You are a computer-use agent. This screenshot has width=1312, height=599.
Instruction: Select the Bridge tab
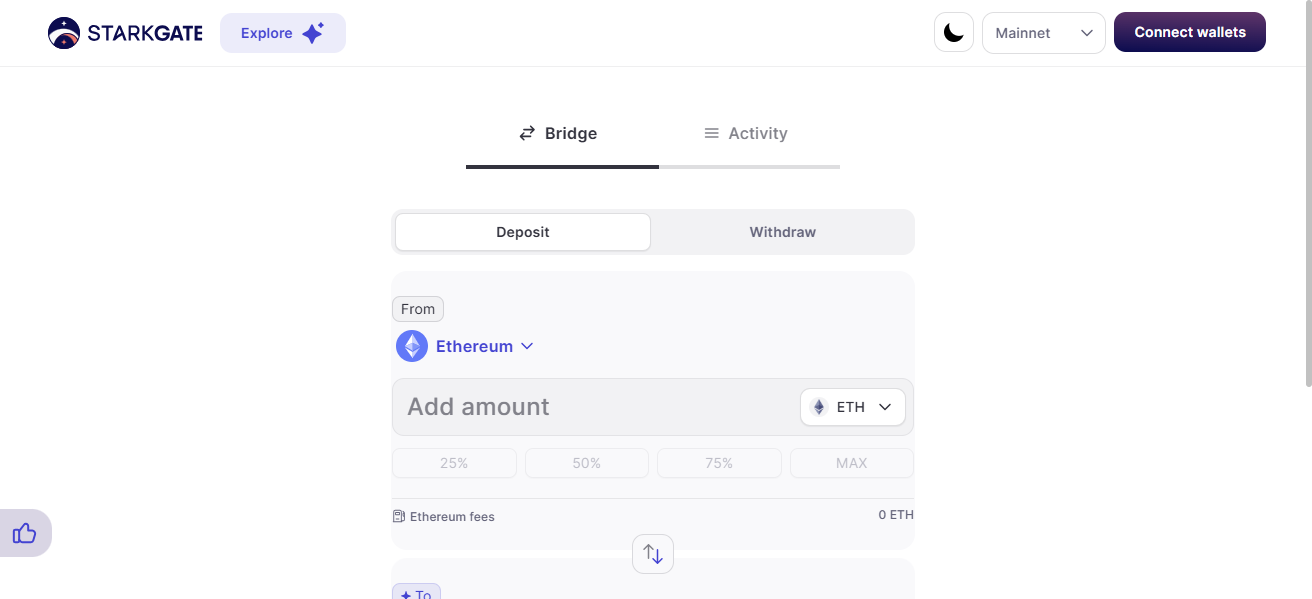(558, 133)
